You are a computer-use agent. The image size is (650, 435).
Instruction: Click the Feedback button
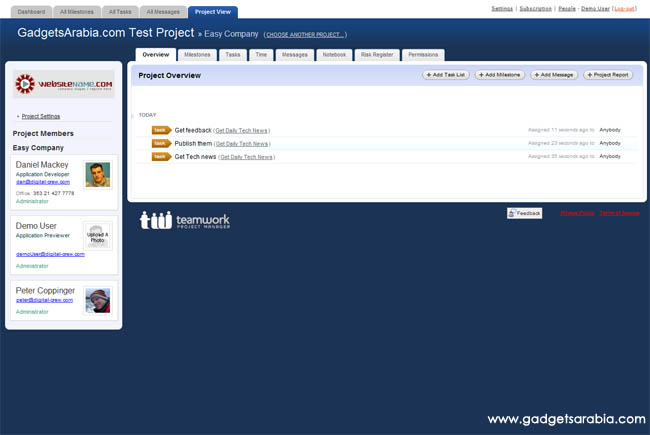[524, 213]
